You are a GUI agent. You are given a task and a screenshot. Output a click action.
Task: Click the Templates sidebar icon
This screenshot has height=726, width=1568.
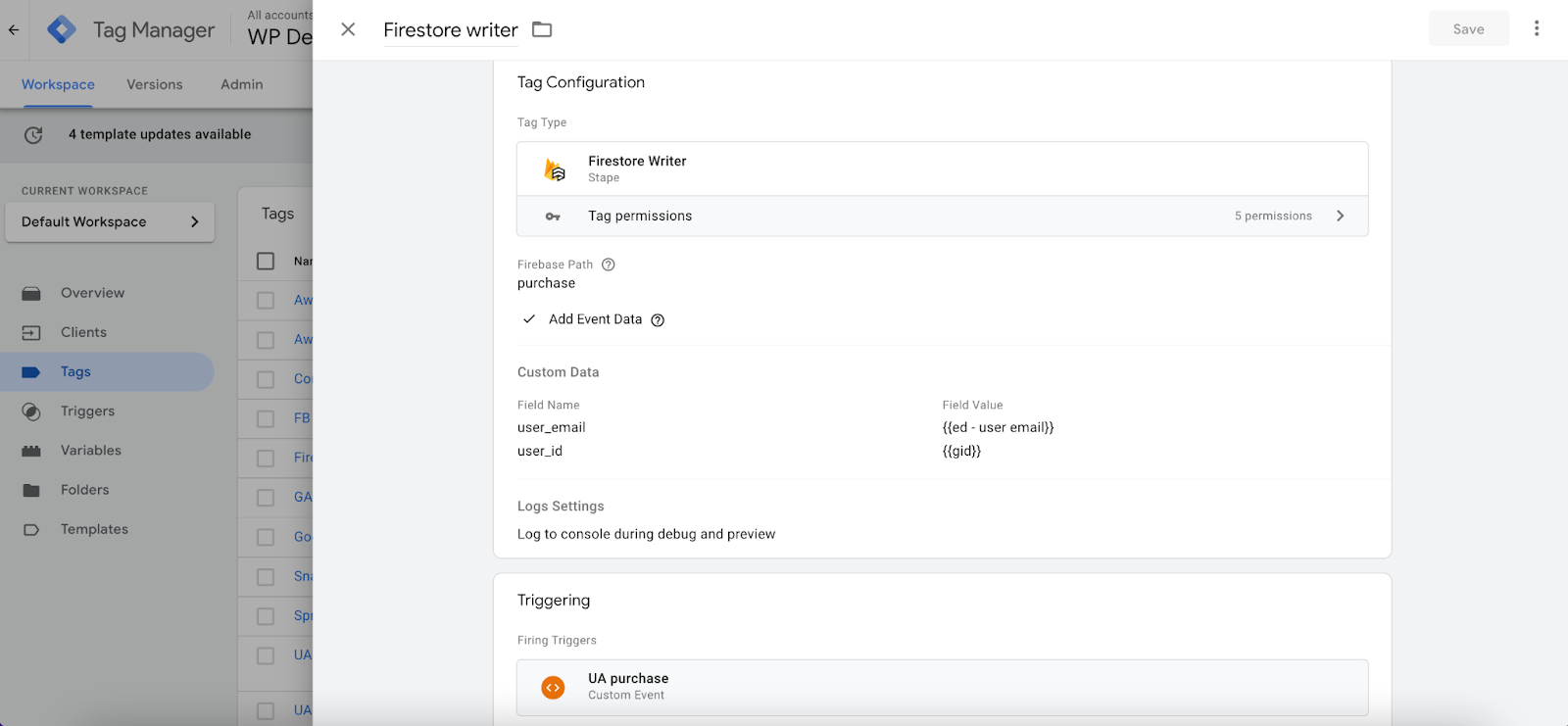coord(31,530)
